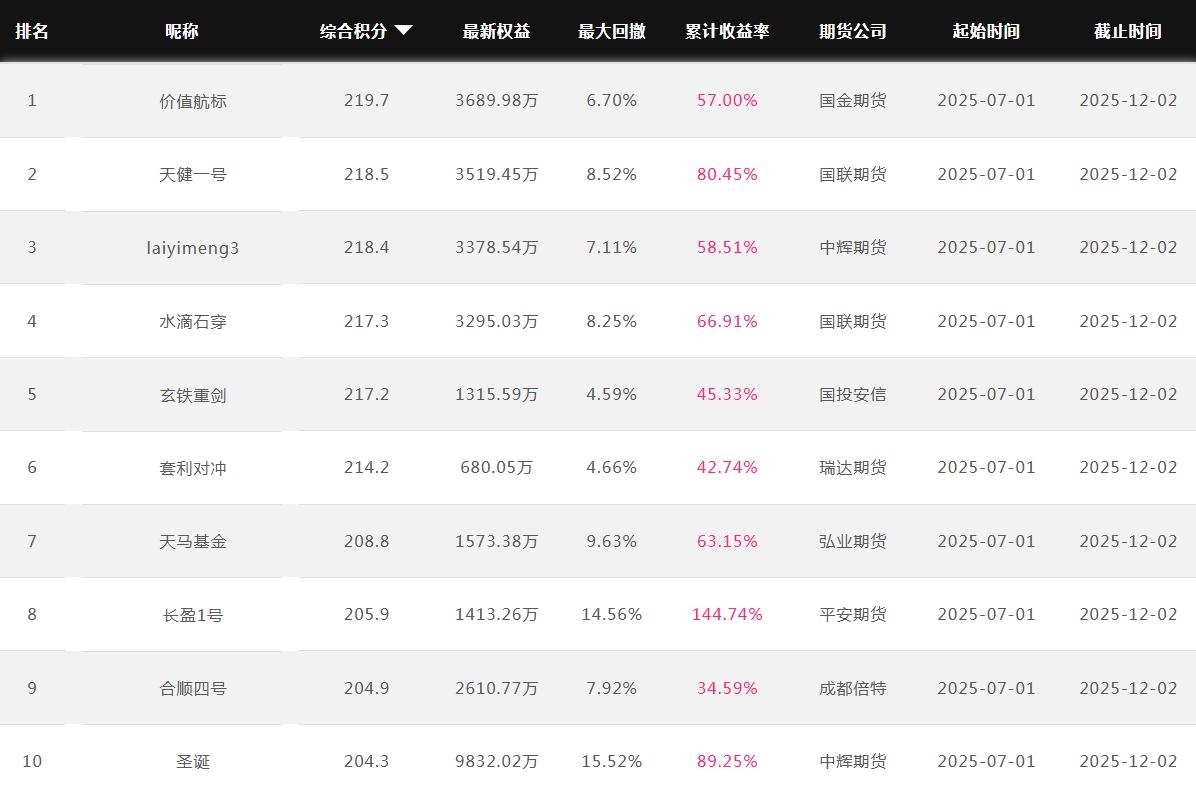The width and height of the screenshot is (1196, 793).
Task: Click the 起始时间 column header
Action: pyautogui.click(x=986, y=31)
